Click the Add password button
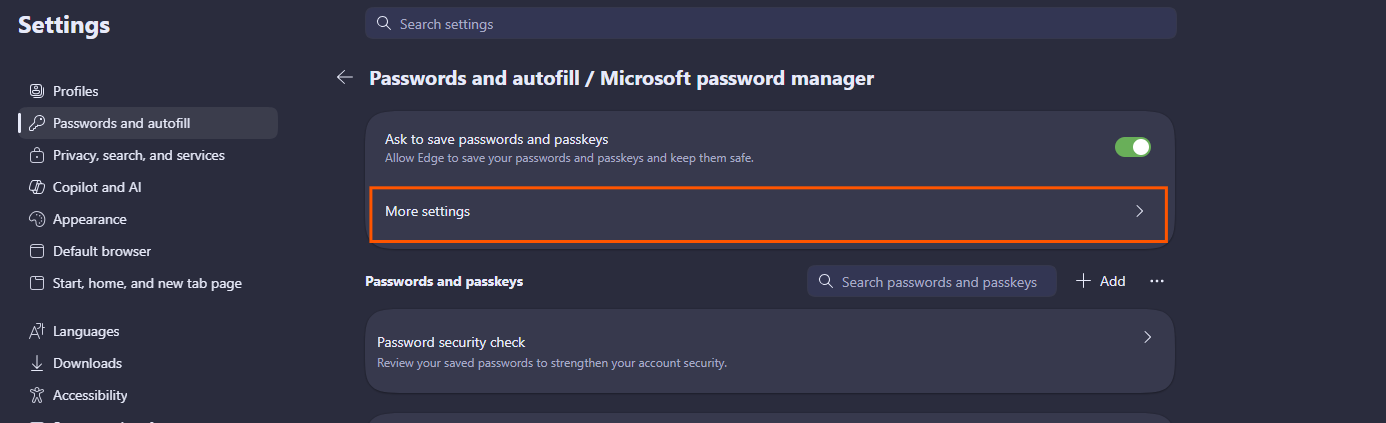The width and height of the screenshot is (1386, 423). point(1101,281)
